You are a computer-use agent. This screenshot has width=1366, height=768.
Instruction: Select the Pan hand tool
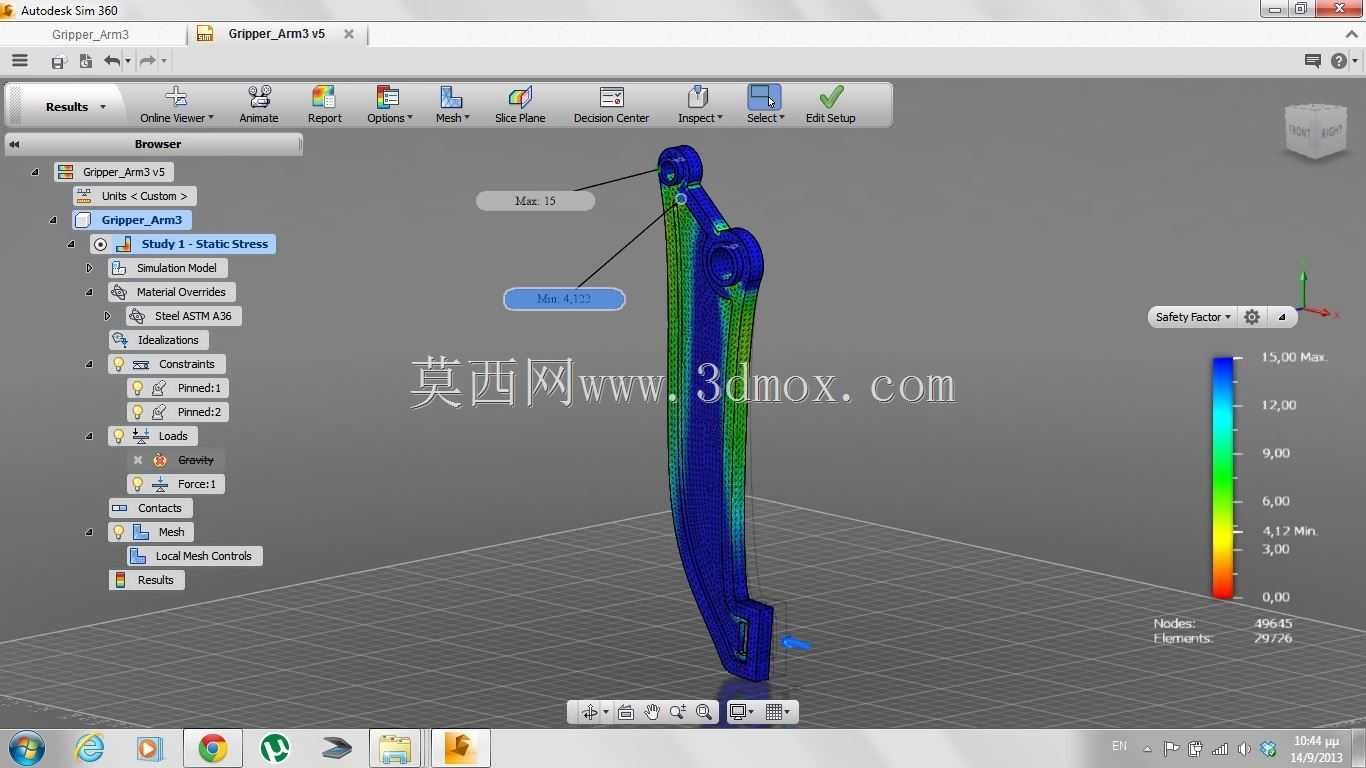coord(652,712)
